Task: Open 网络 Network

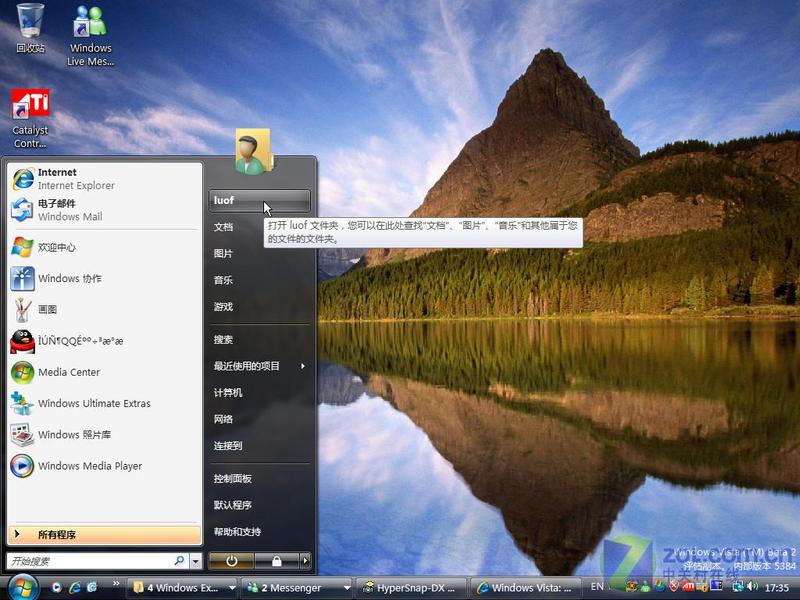Action: click(259, 419)
